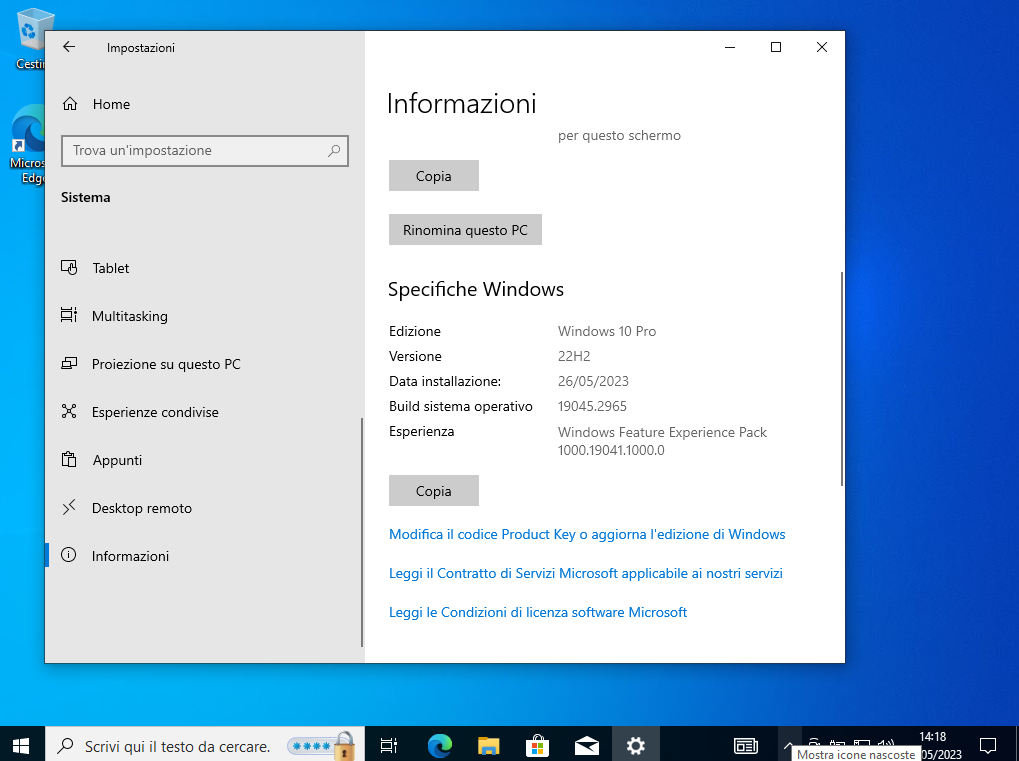This screenshot has height=761, width=1019.
Task: Open Task View from taskbar
Action: [x=389, y=746]
